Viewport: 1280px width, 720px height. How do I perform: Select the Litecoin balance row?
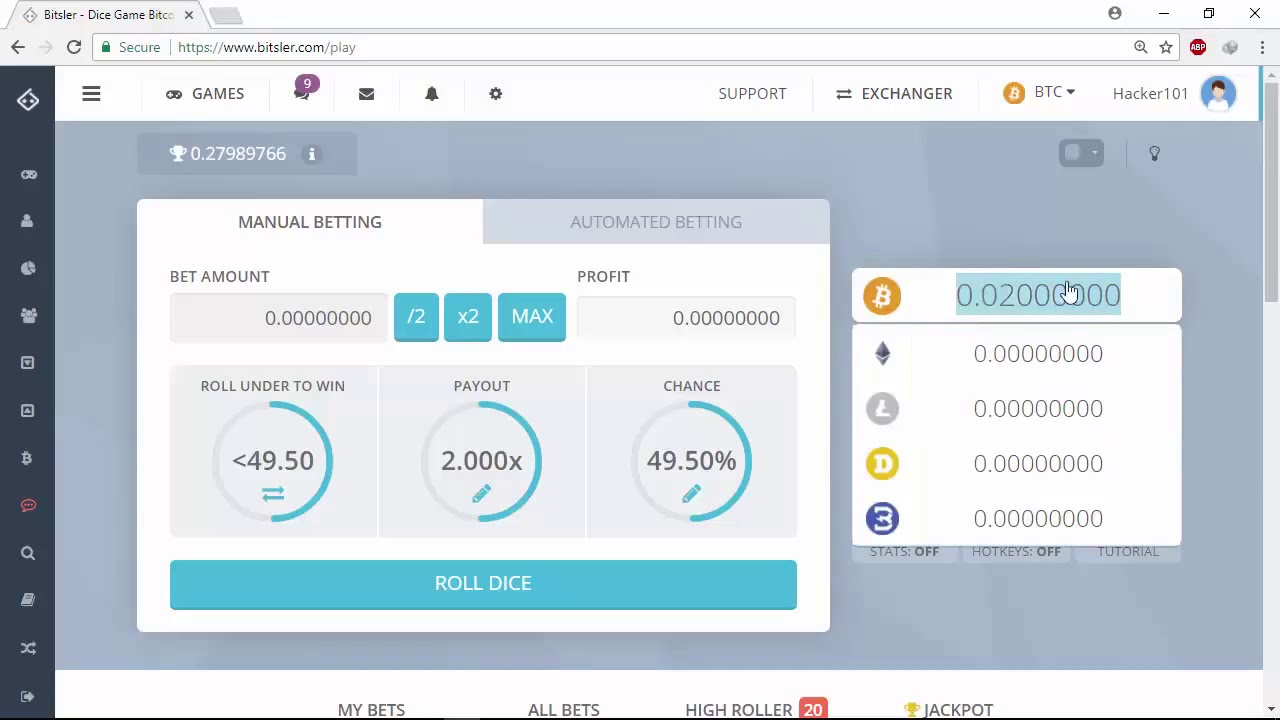1016,409
